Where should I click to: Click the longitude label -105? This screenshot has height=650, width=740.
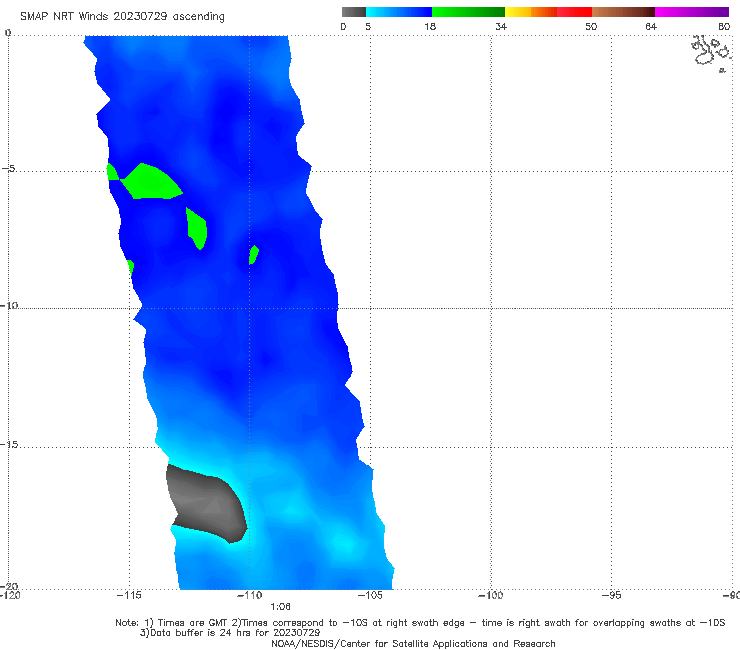pyautogui.click(x=370, y=595)
